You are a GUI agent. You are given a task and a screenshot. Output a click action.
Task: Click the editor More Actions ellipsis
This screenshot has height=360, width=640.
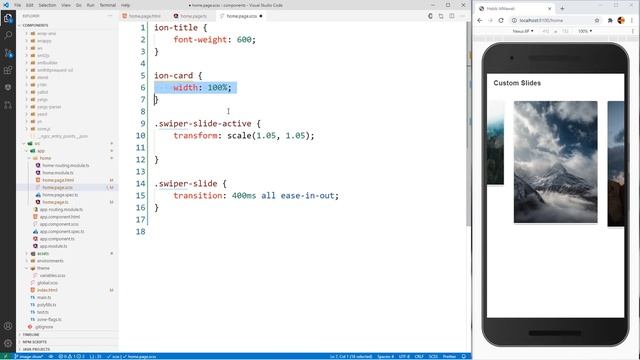pyautogui.click(x=462, y=16)
